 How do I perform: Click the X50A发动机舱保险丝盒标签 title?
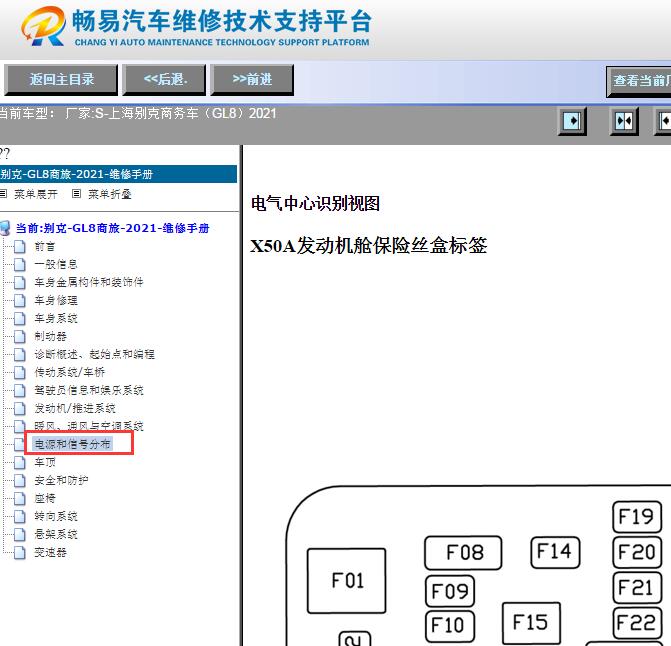(x=368, y=246)
